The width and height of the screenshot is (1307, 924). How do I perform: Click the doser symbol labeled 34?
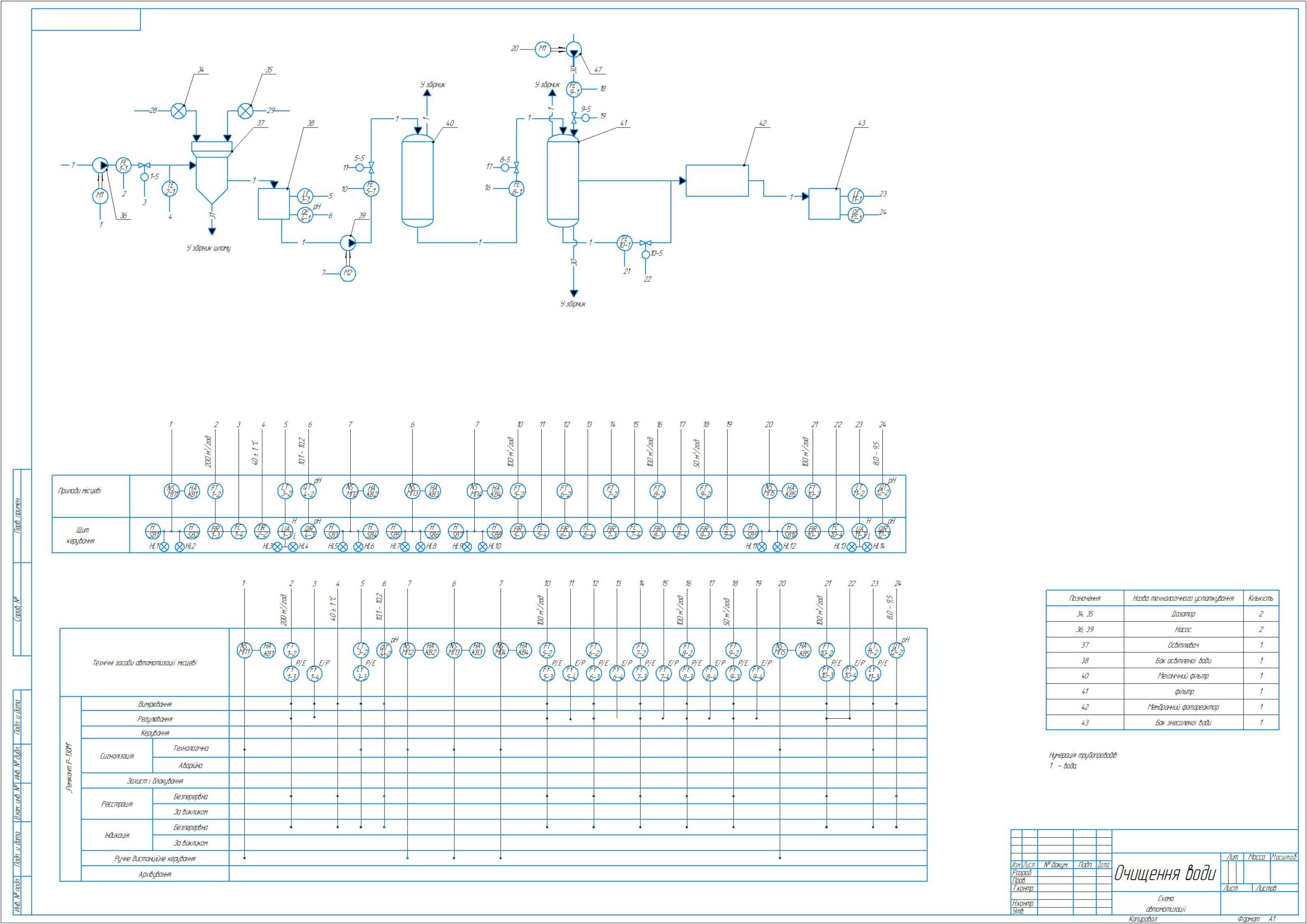click(x=179, y=110)
